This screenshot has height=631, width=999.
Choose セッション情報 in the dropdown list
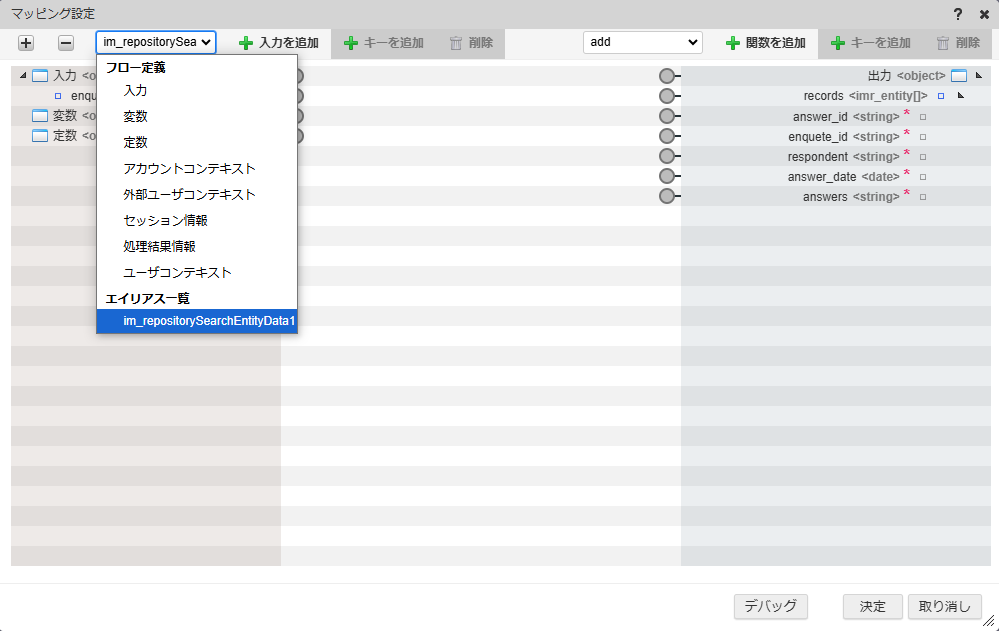pos(165,220)
